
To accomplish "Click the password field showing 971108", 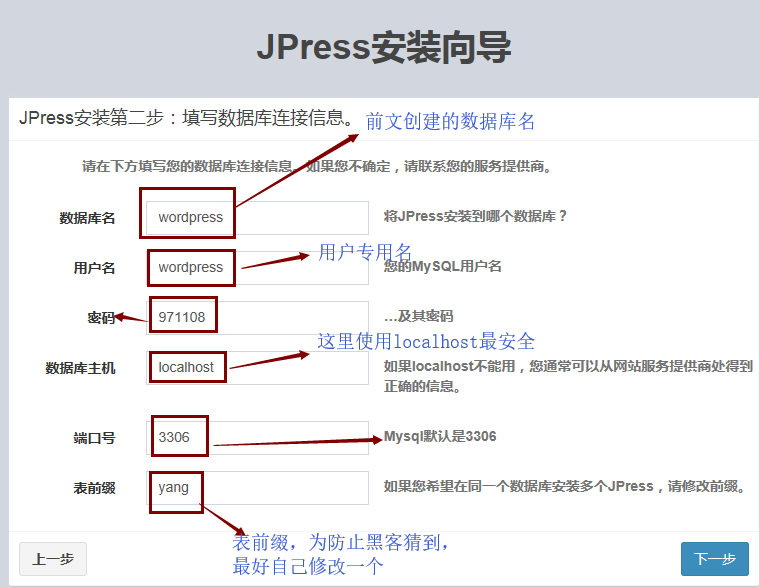I will click(257, 317).
